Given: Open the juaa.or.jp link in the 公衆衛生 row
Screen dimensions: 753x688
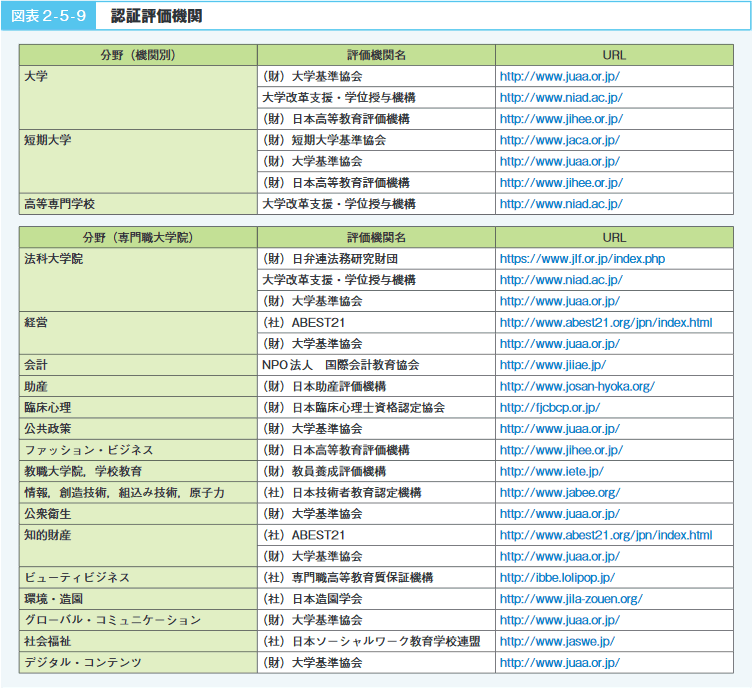Looking at the screenshot, I should [x=559, y=514].
